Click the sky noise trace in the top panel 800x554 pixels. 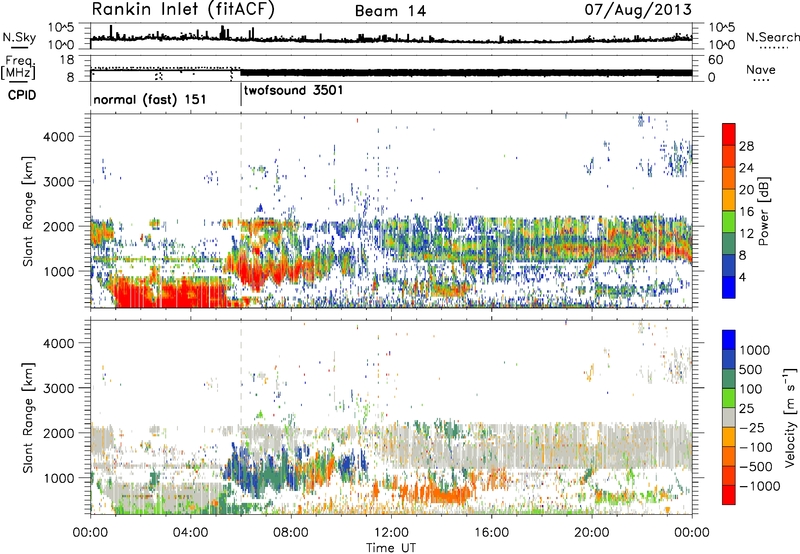pyautogui.click(x=391, y=38)
